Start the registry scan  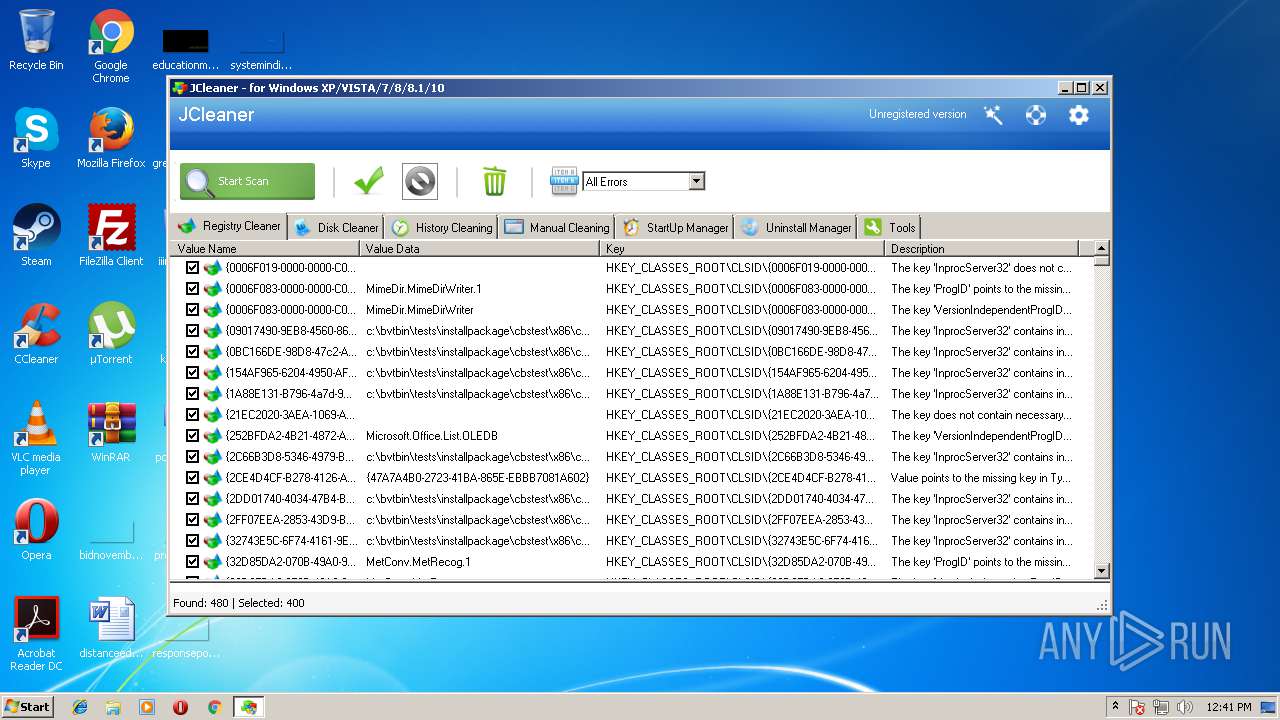(247, 181)
